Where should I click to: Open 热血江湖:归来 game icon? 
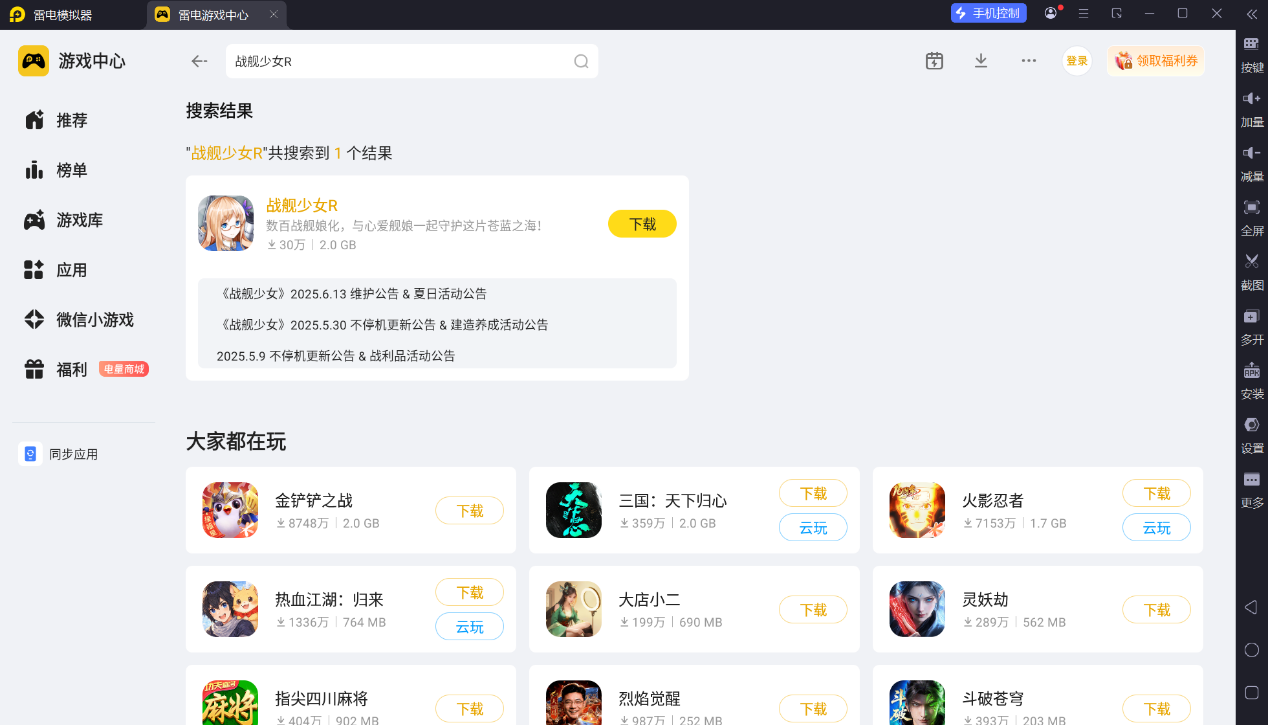[230, 609]
